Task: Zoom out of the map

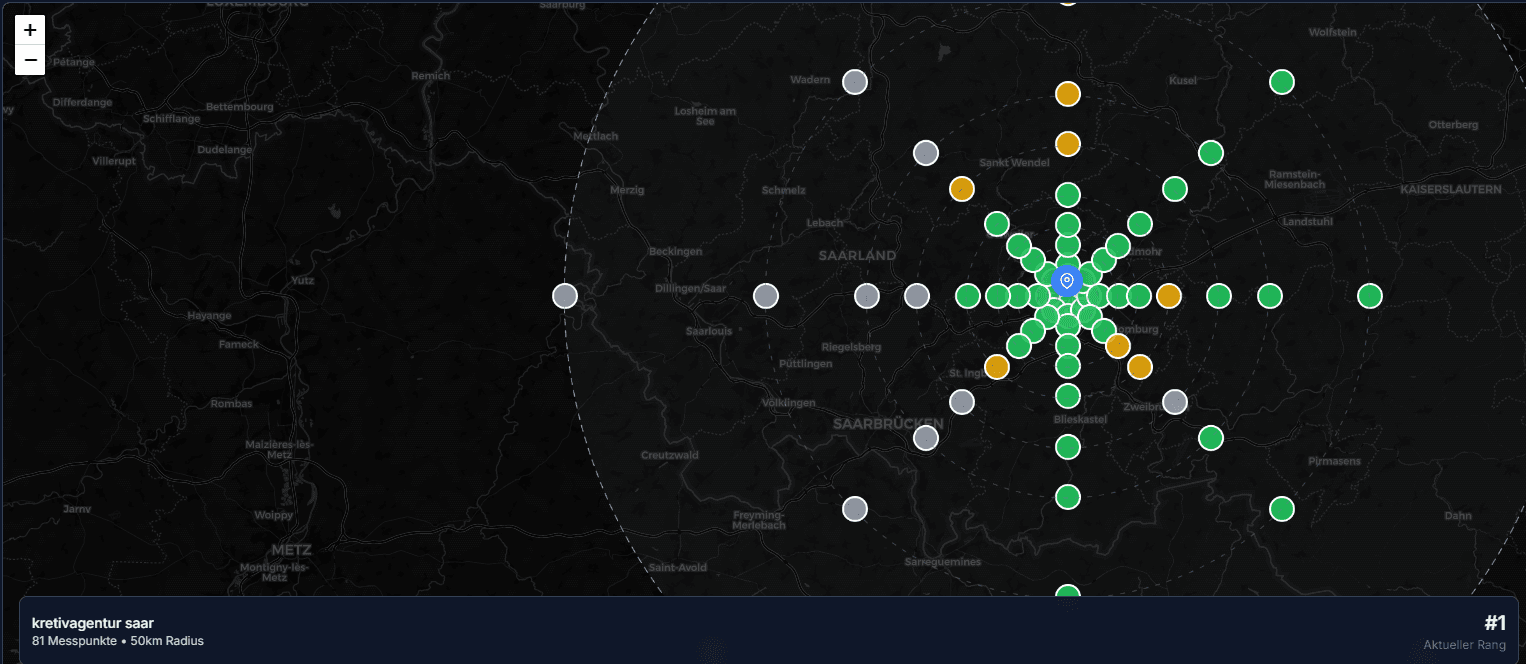Action: (x=30, y=60)
